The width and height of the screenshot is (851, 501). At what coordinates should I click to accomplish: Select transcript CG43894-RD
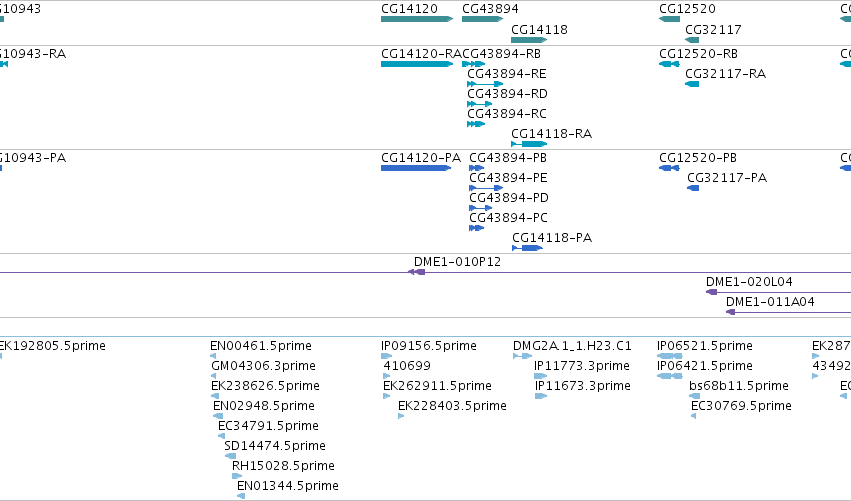click(x=480, y=104)
